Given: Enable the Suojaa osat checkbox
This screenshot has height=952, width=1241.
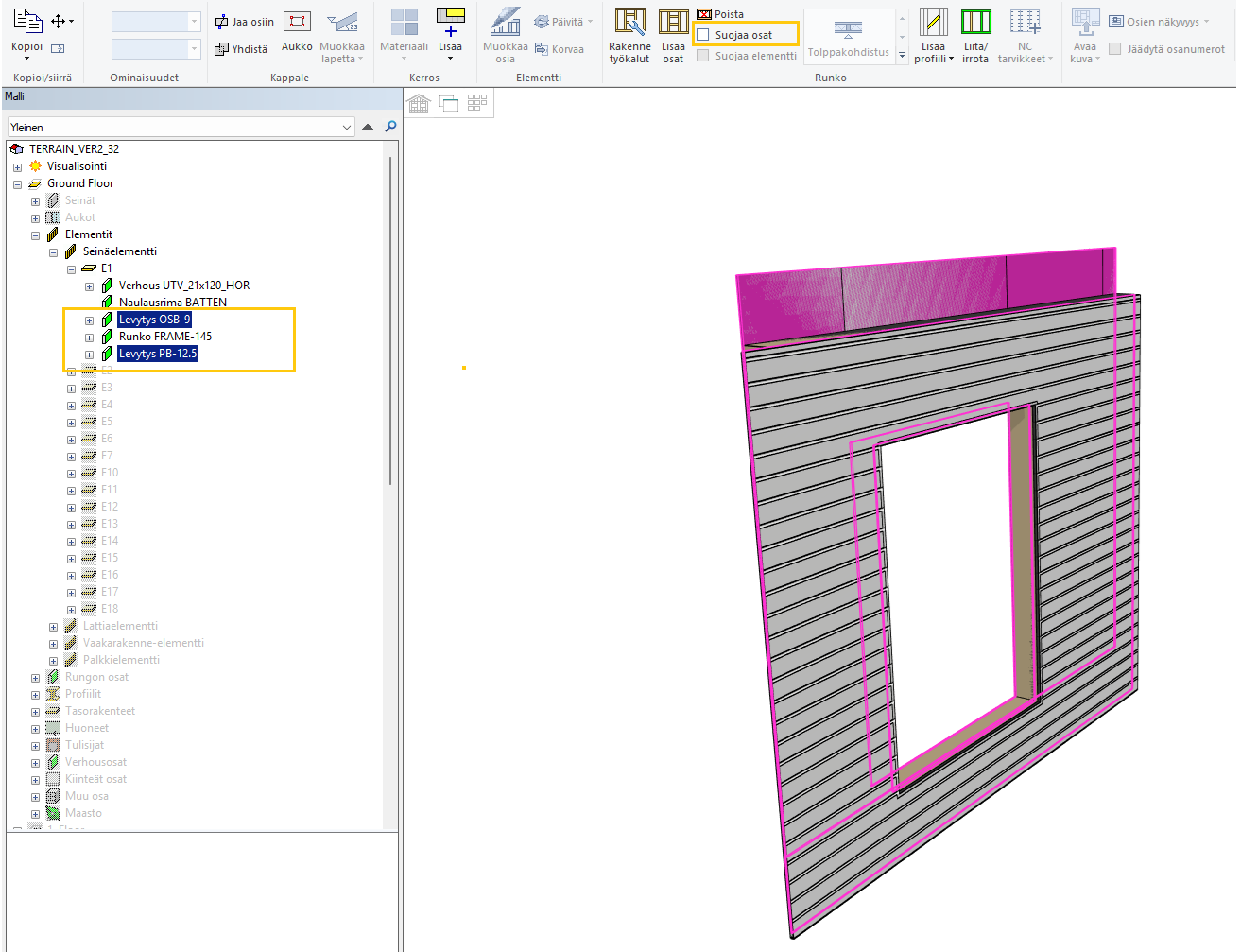Looking at the screenshot, I should 703,35.
